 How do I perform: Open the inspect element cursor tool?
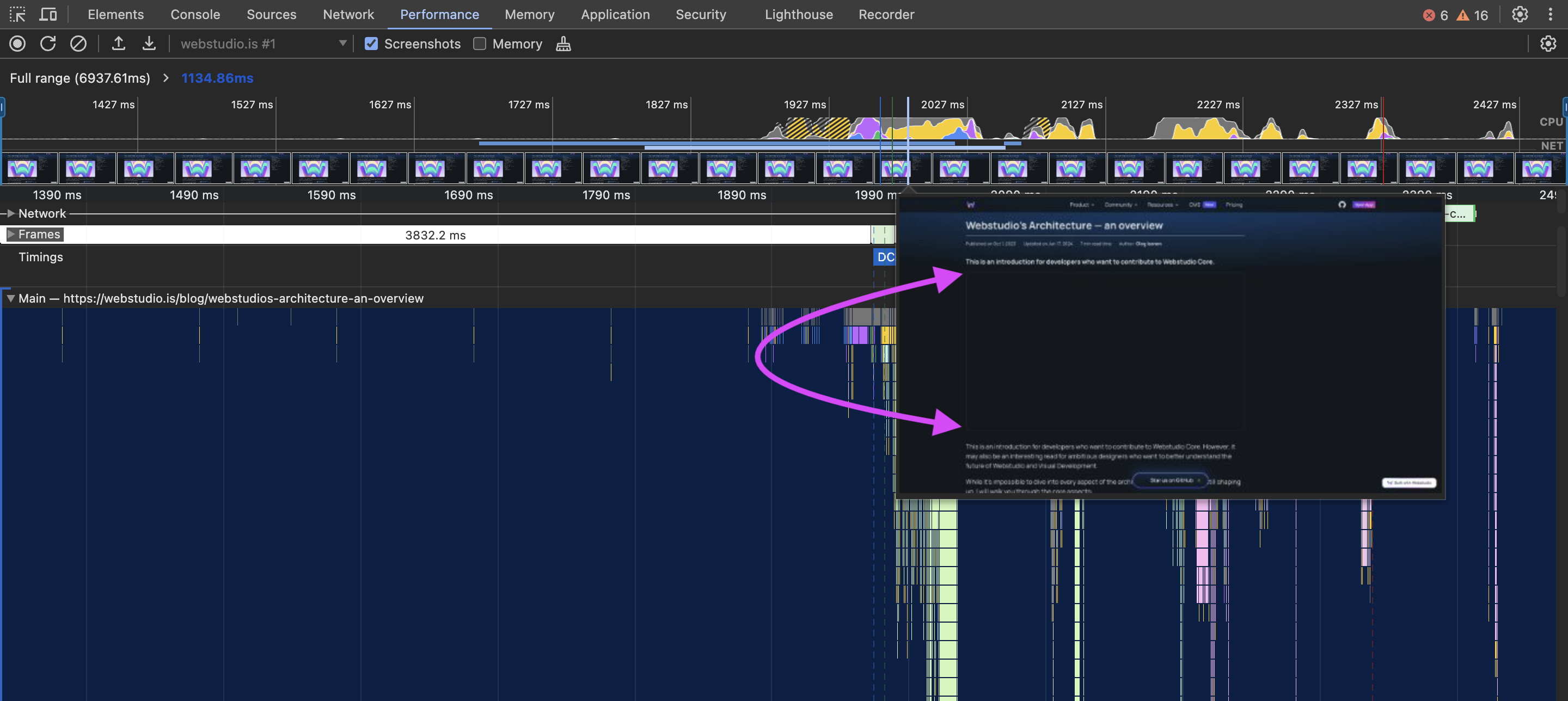[x=17, y=14]
